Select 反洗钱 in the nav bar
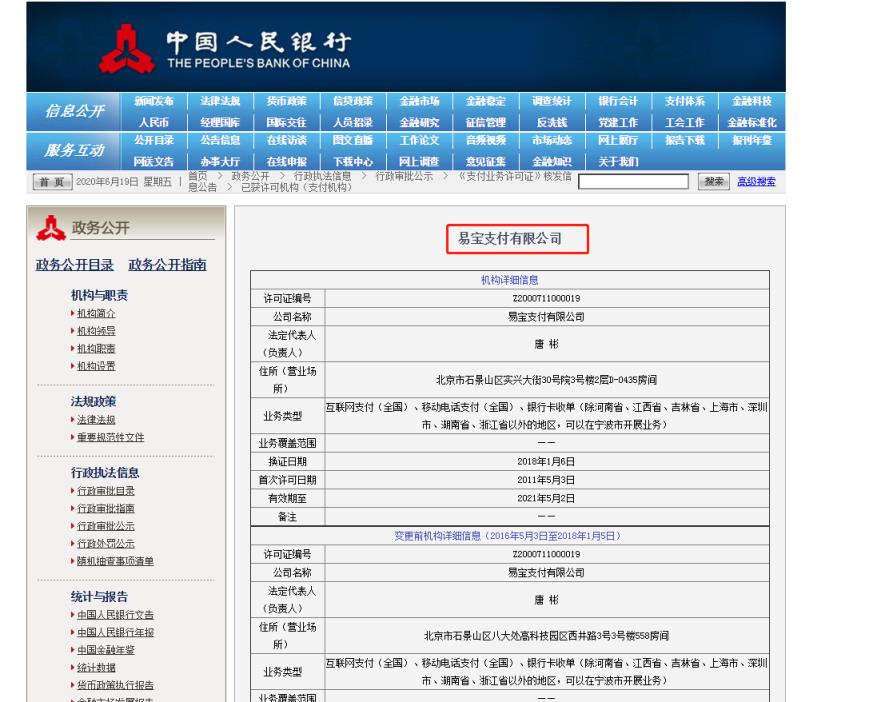This screenshot has width=873, height=702. pyautogui.click(x=552, y=122)
